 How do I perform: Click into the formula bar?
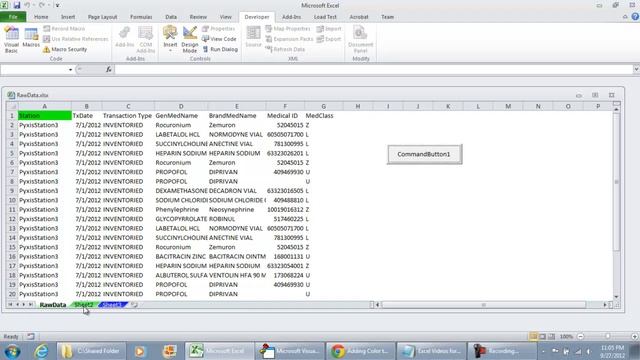coord(373,69)
